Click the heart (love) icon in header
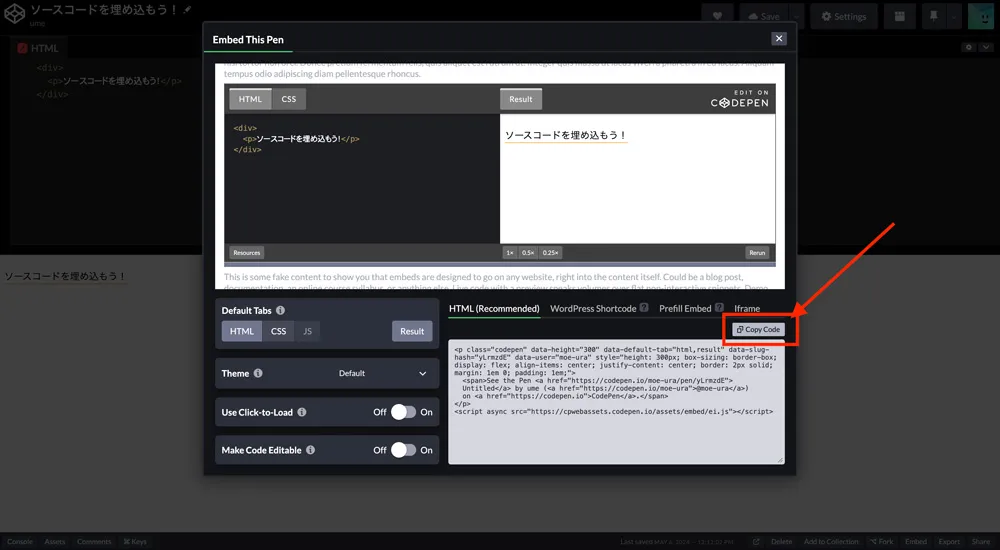Screen dimensions: 1000x550 tap(716, 16)
